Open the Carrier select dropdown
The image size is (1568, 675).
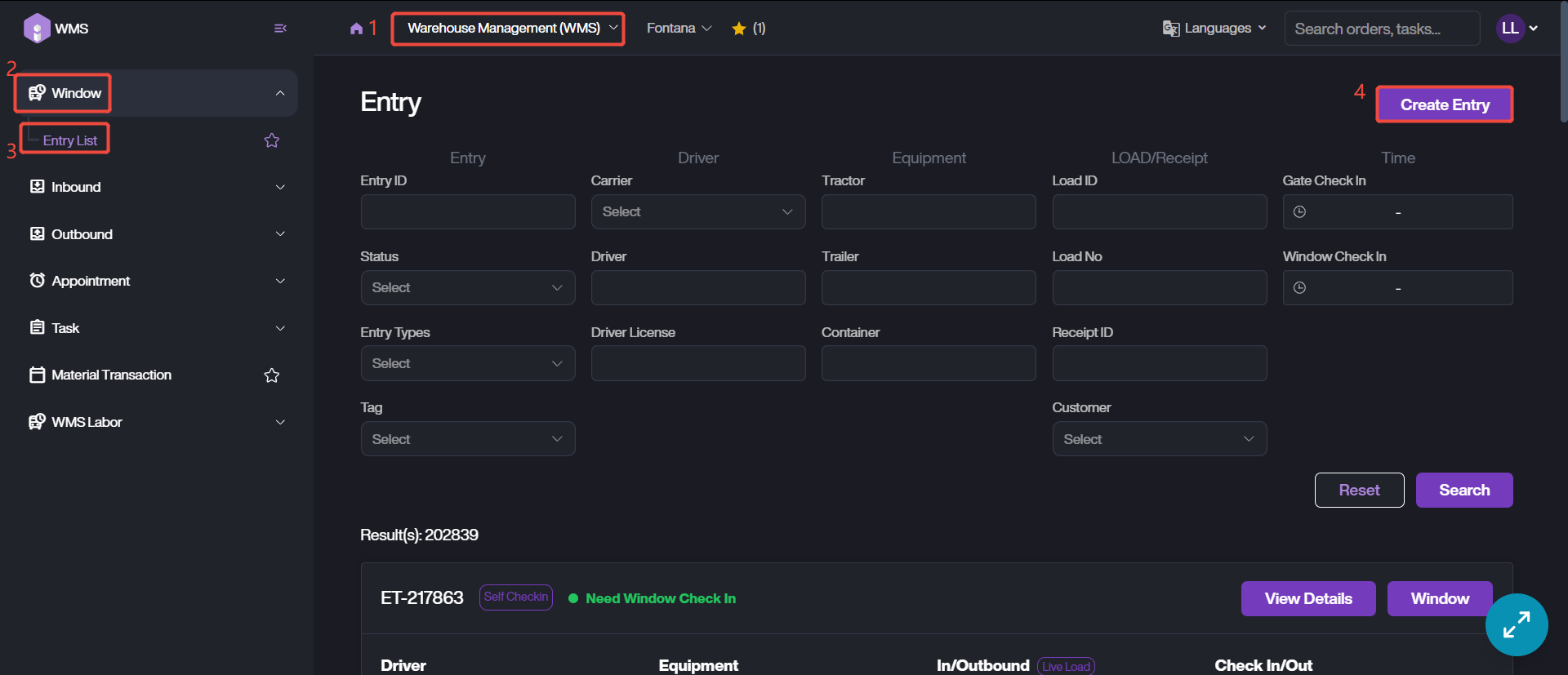tap(697, 212)
